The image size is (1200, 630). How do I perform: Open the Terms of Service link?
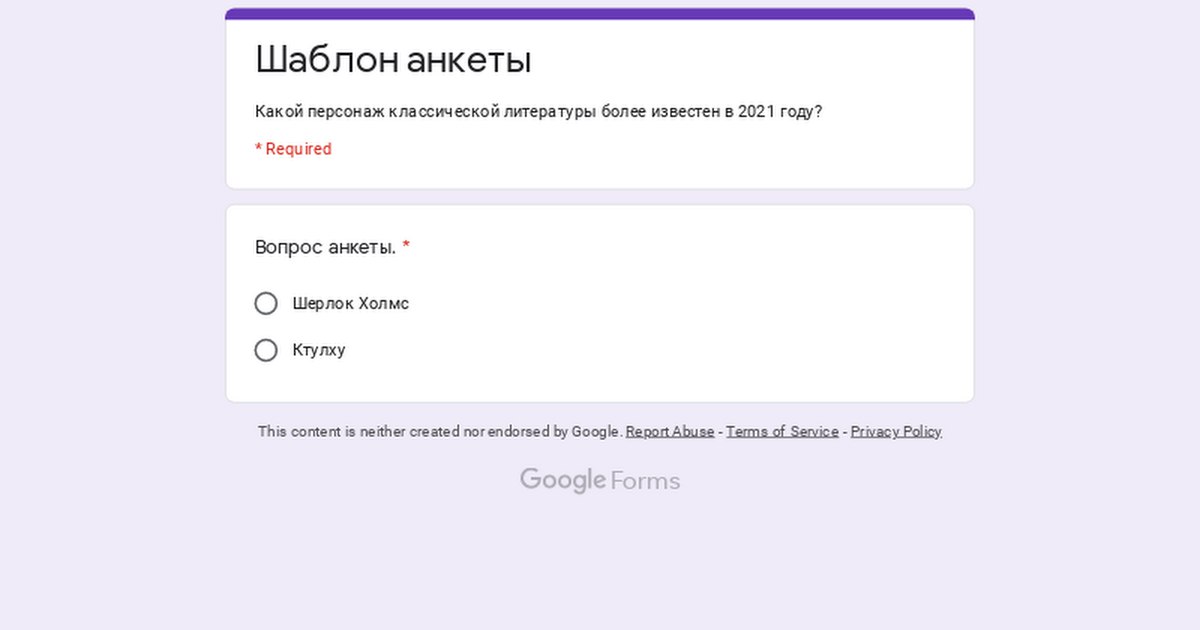point(782,432)
